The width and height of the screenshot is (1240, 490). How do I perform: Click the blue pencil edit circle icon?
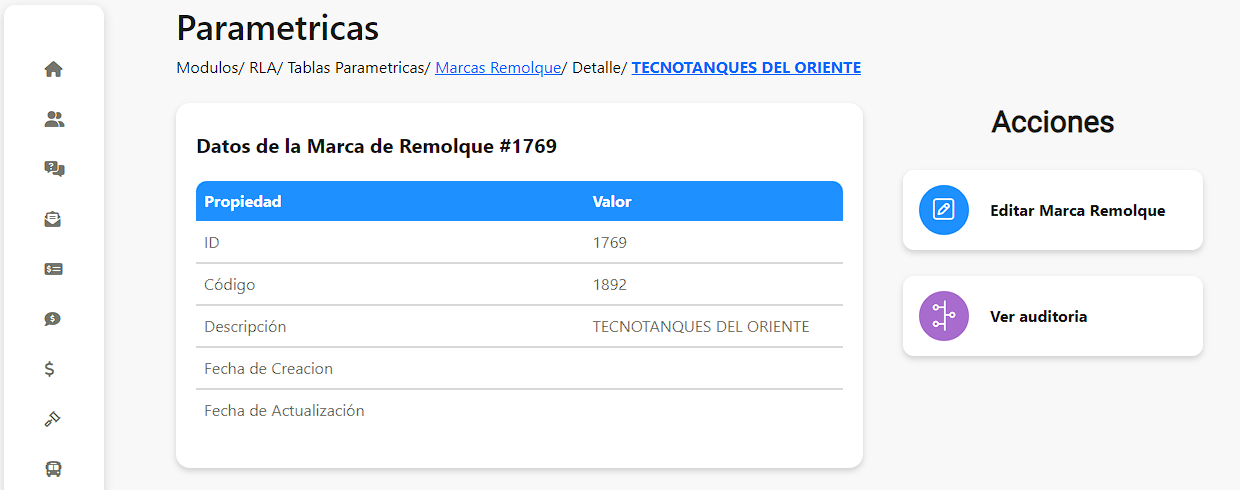(x=944, y=210)
